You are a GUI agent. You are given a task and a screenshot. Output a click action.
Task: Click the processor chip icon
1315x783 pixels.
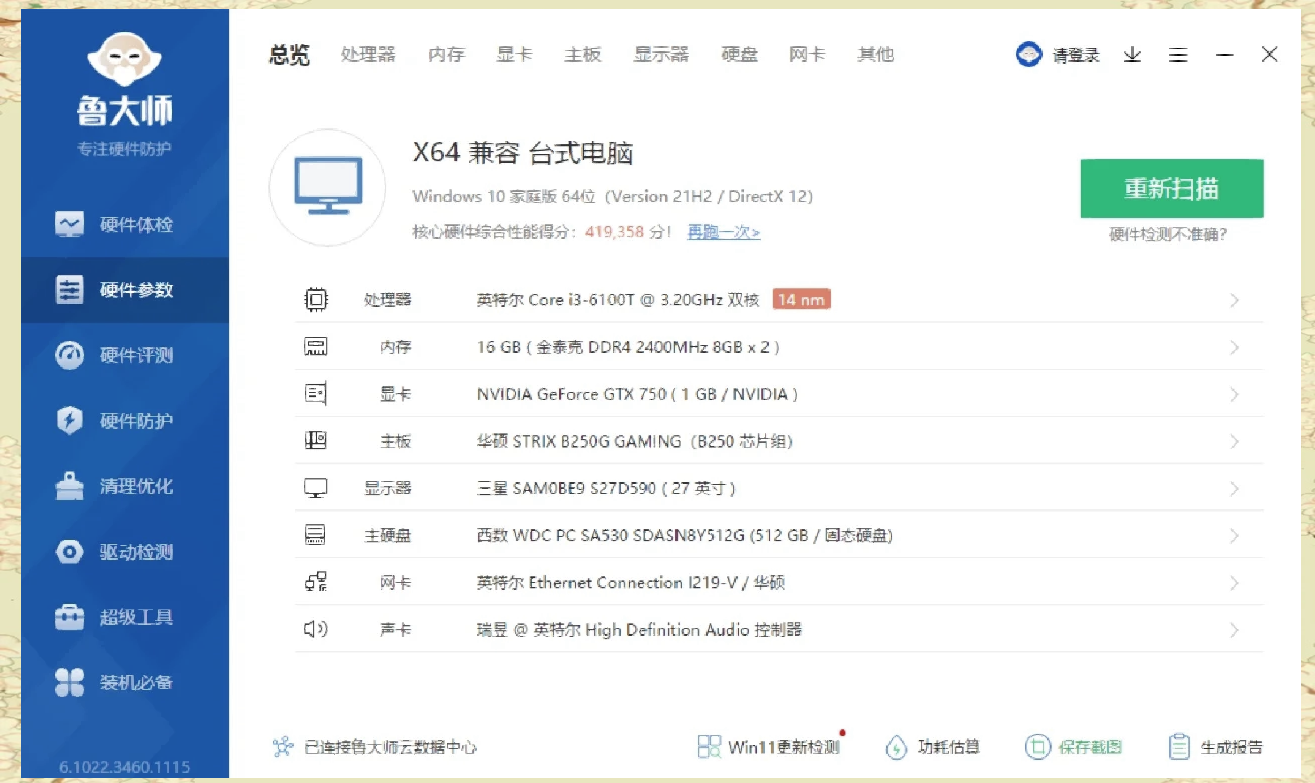pyautogui.click(x=316, y=299)
